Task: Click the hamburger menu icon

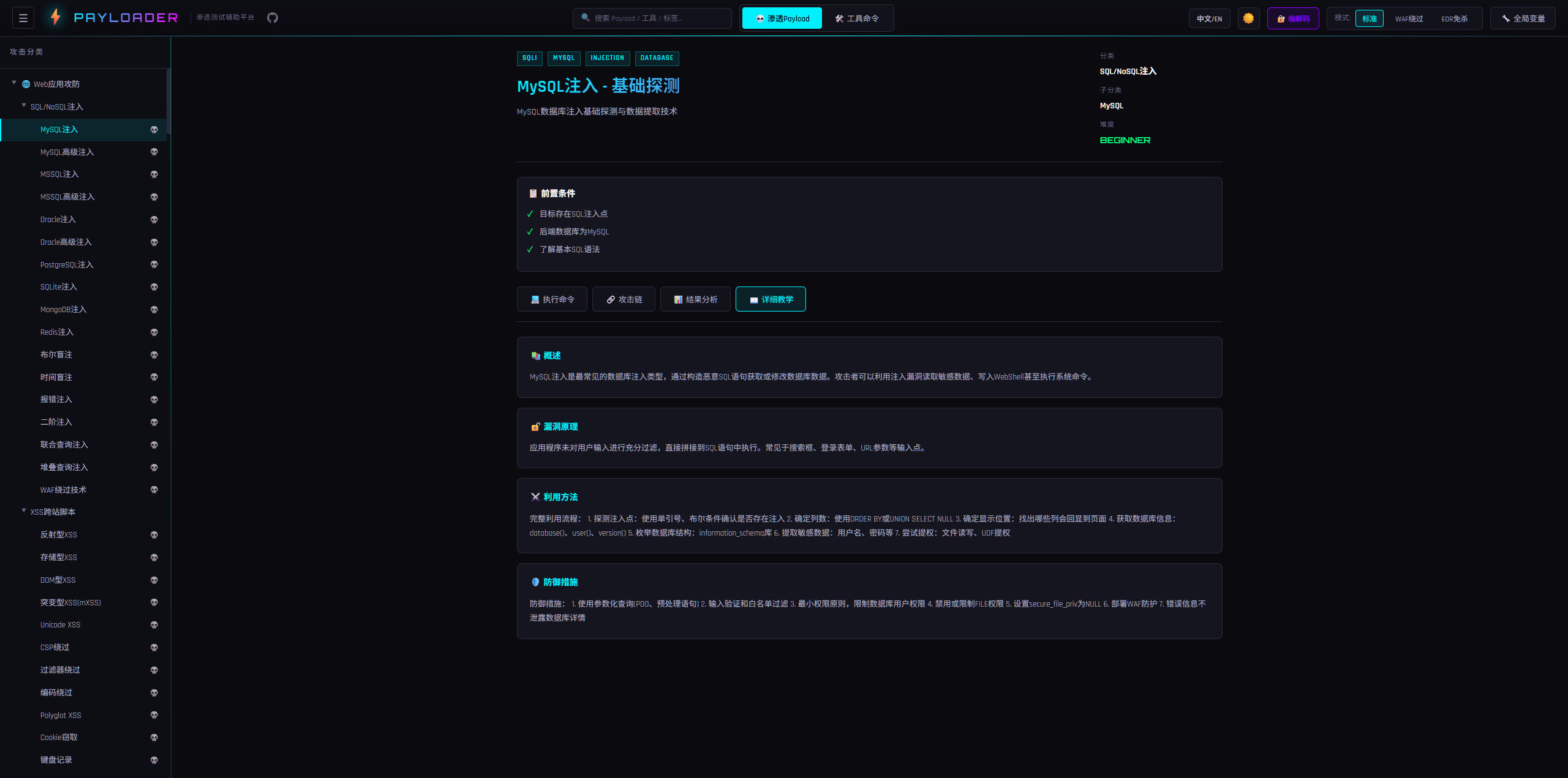Action: point(23,18)
